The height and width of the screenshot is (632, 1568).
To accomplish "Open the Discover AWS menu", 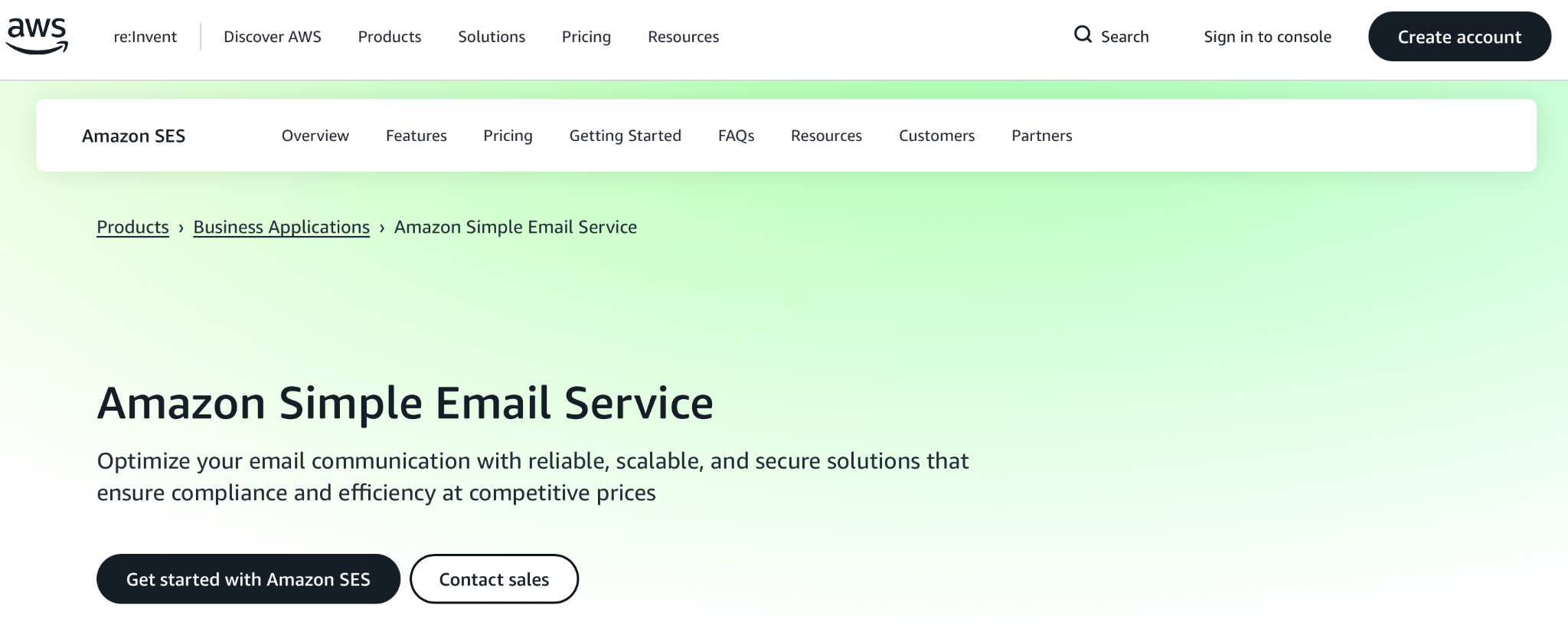I will click(x=272, y=37).
